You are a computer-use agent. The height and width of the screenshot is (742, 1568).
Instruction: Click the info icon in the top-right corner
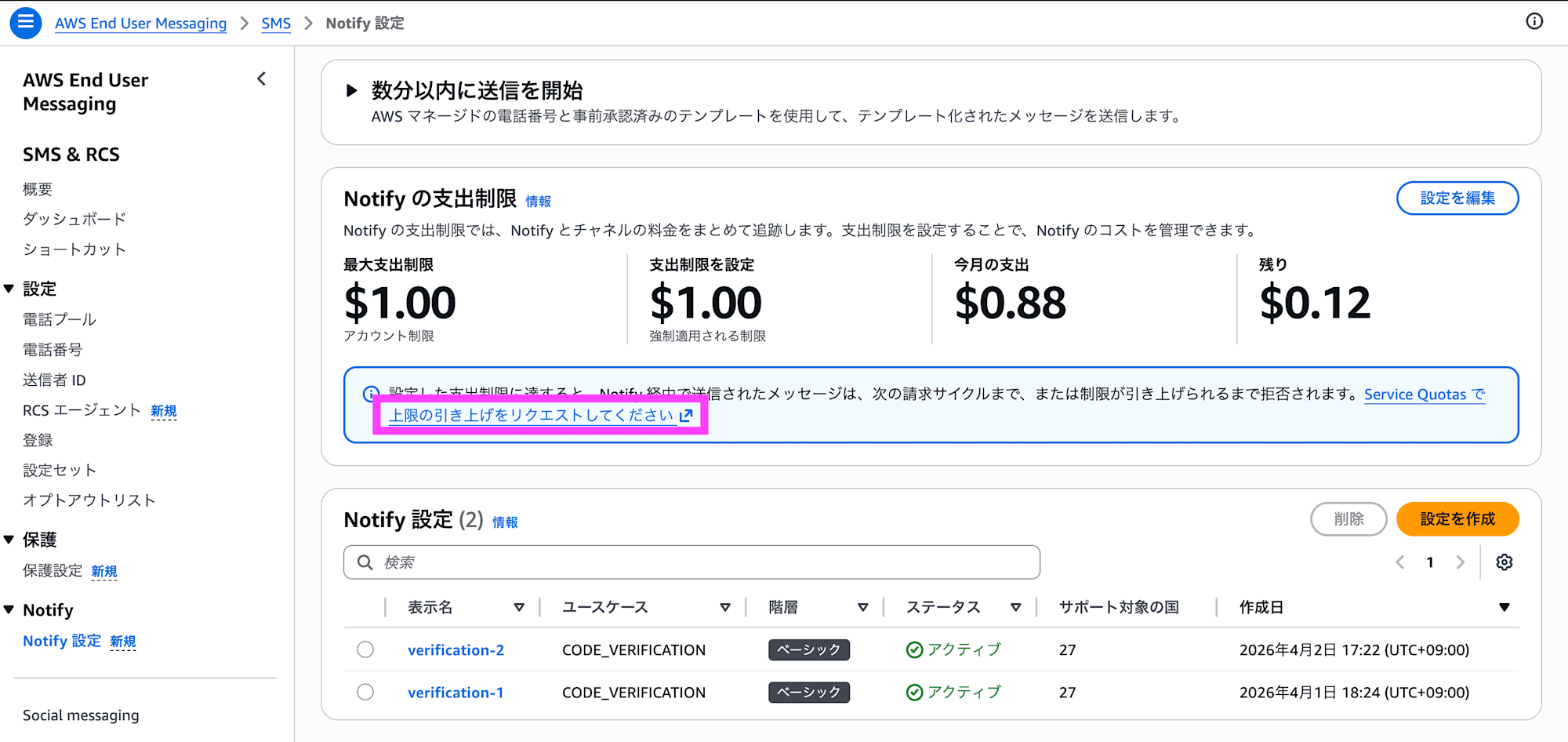(x=1534, y=21)
